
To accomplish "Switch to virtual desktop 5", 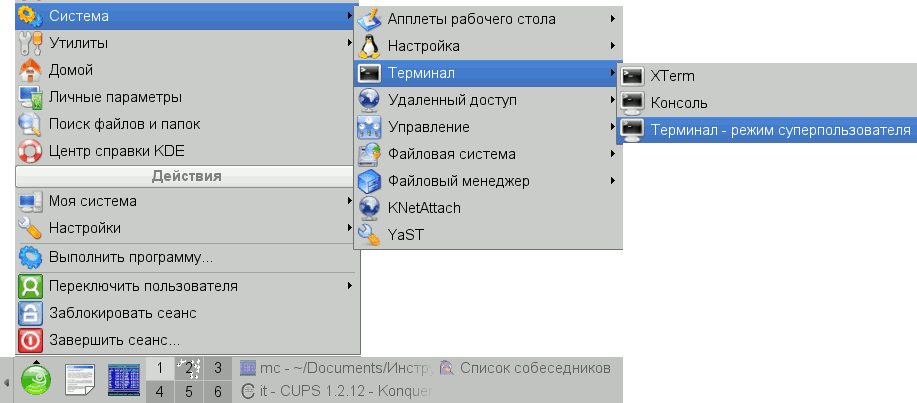I will (188, 391).
